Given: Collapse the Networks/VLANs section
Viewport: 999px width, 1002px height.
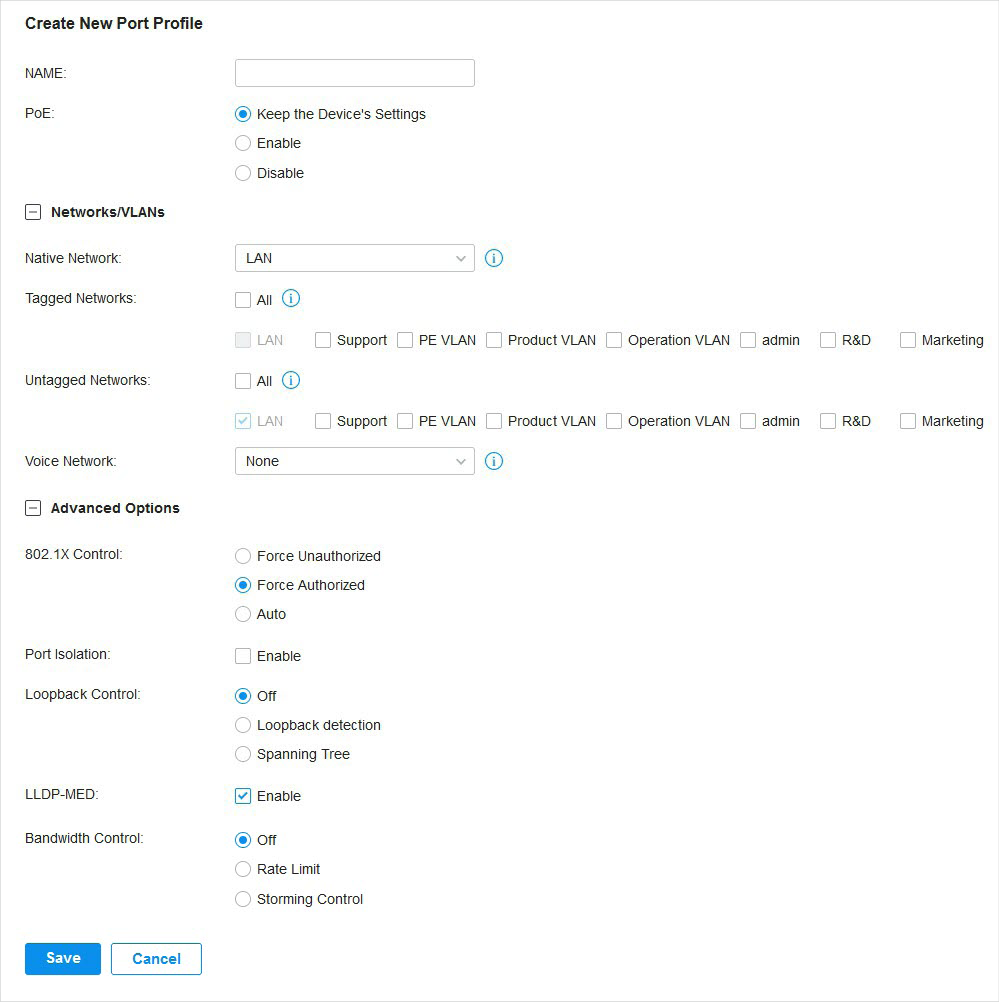Looking at the screenshot, I should [x=33, y=212].
